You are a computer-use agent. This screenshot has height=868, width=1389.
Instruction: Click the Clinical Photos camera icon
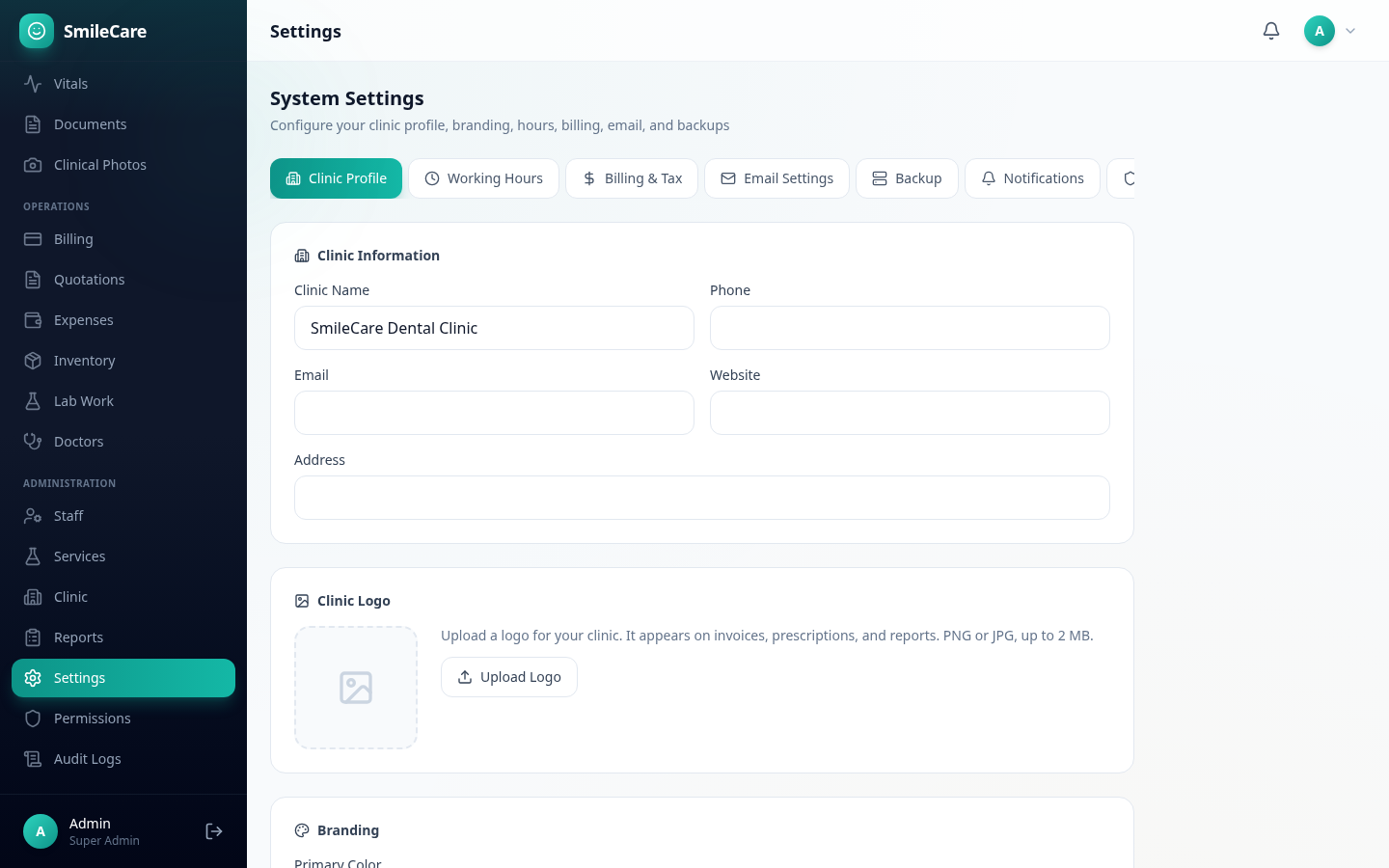[x=33, y=165]
